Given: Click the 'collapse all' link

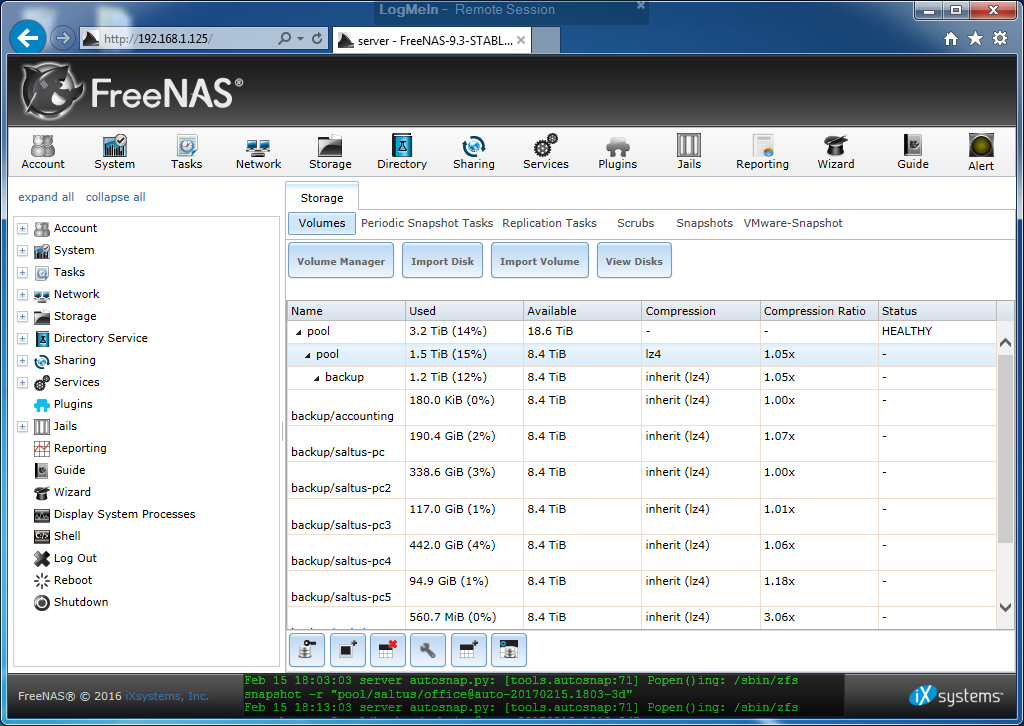Looking at the screenshot, I should point(116,197).
